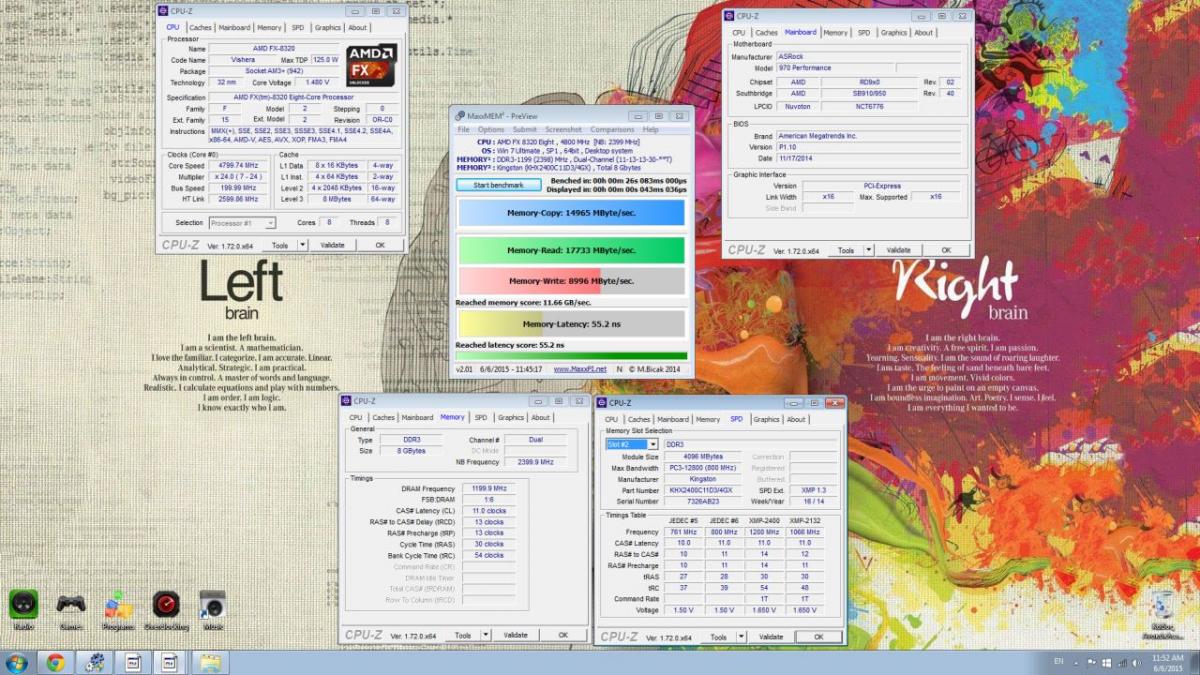
Task: Click the Memory-Read result bar
Action: coord(571,250)
